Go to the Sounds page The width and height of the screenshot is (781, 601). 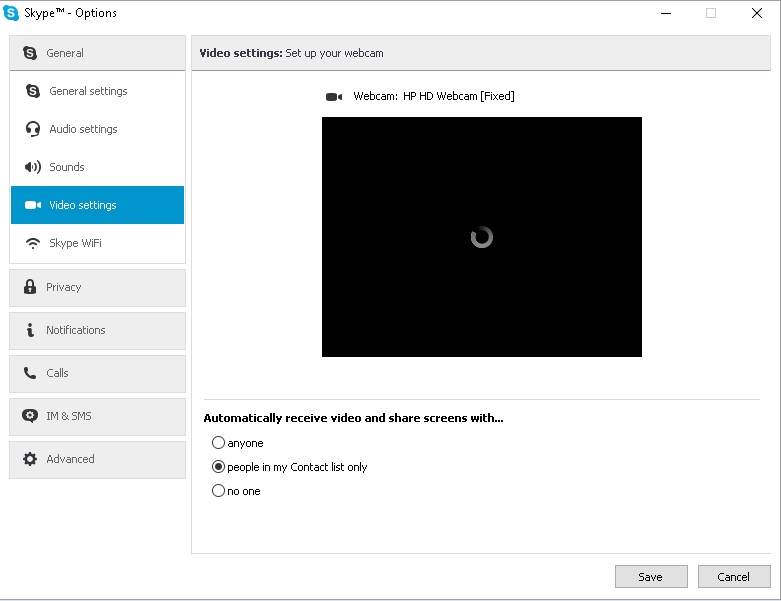click(98, 167)
